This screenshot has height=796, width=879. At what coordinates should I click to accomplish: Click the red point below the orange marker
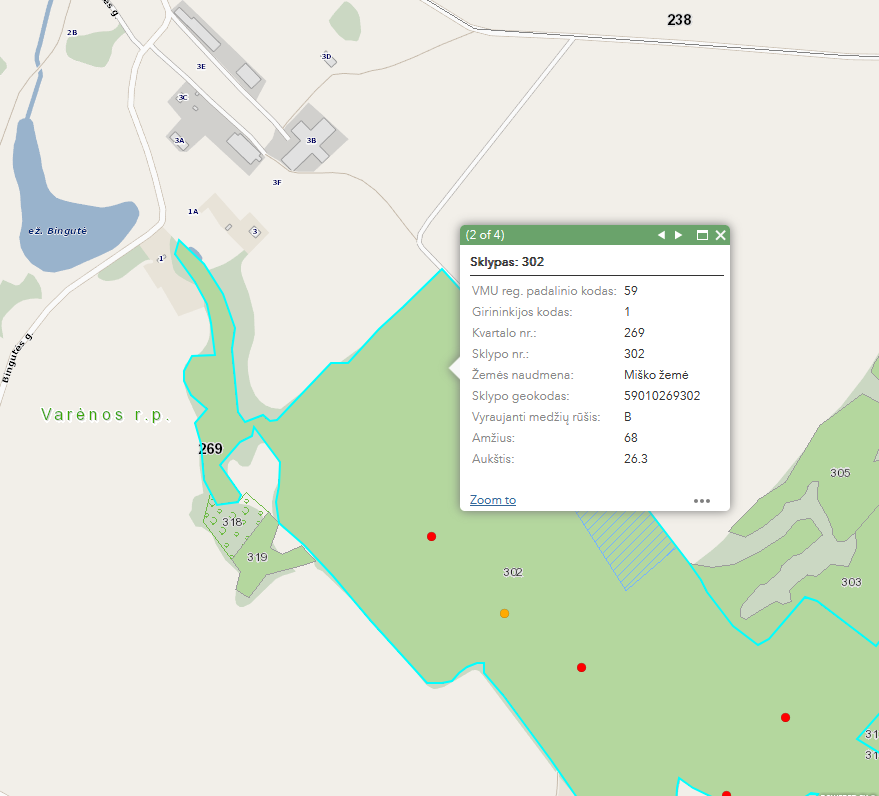pyautogui.click(x=581, y=667)
